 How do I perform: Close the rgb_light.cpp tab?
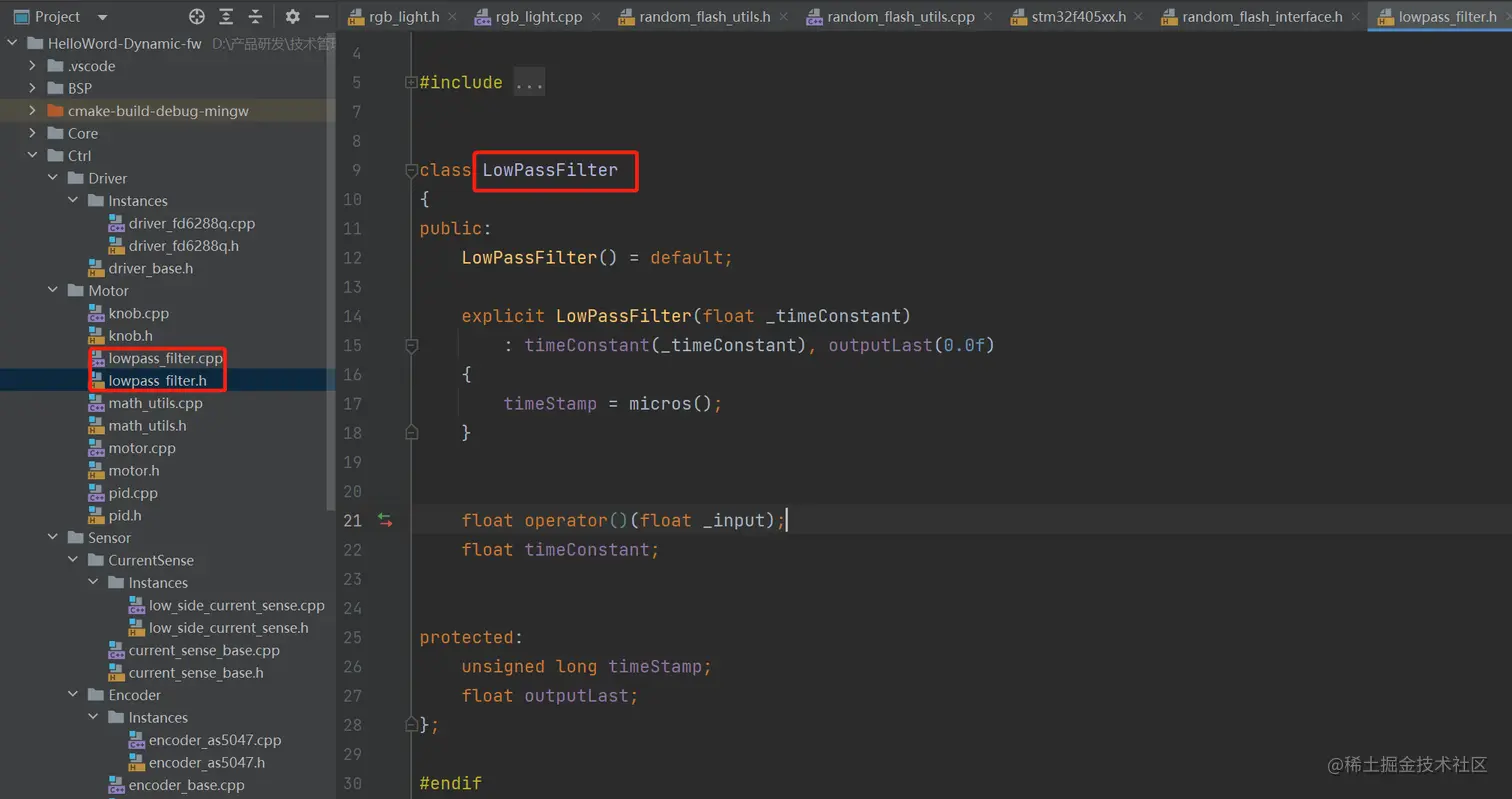595,16
